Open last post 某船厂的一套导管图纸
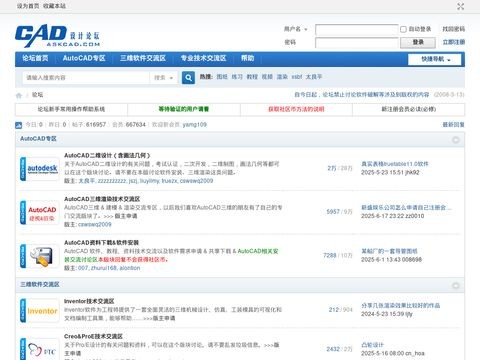This screenshot has height=360, width=480. click(x=389, y=251)
